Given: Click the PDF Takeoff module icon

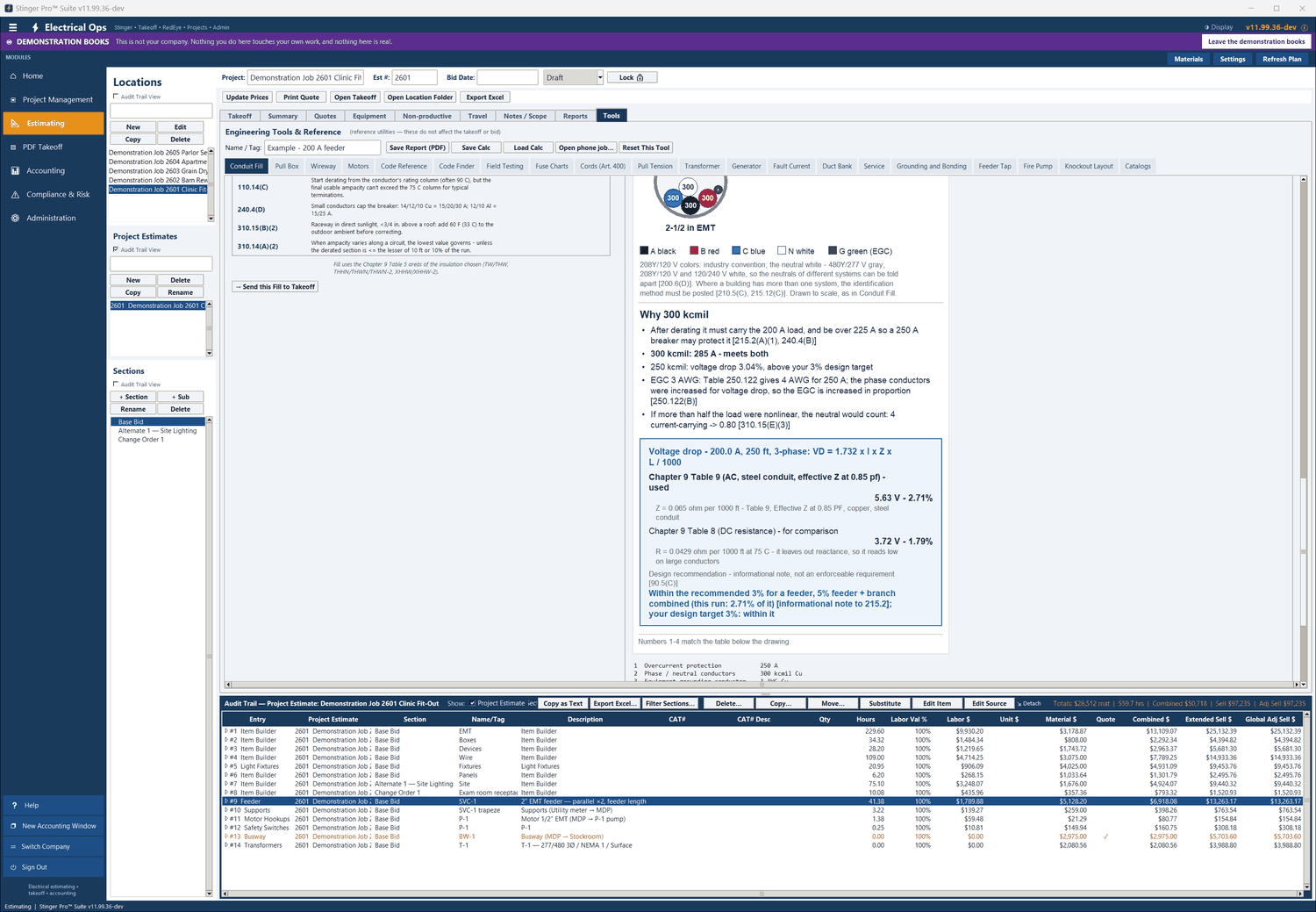Looking at the screenshot, I should click(x=14, y=147).
